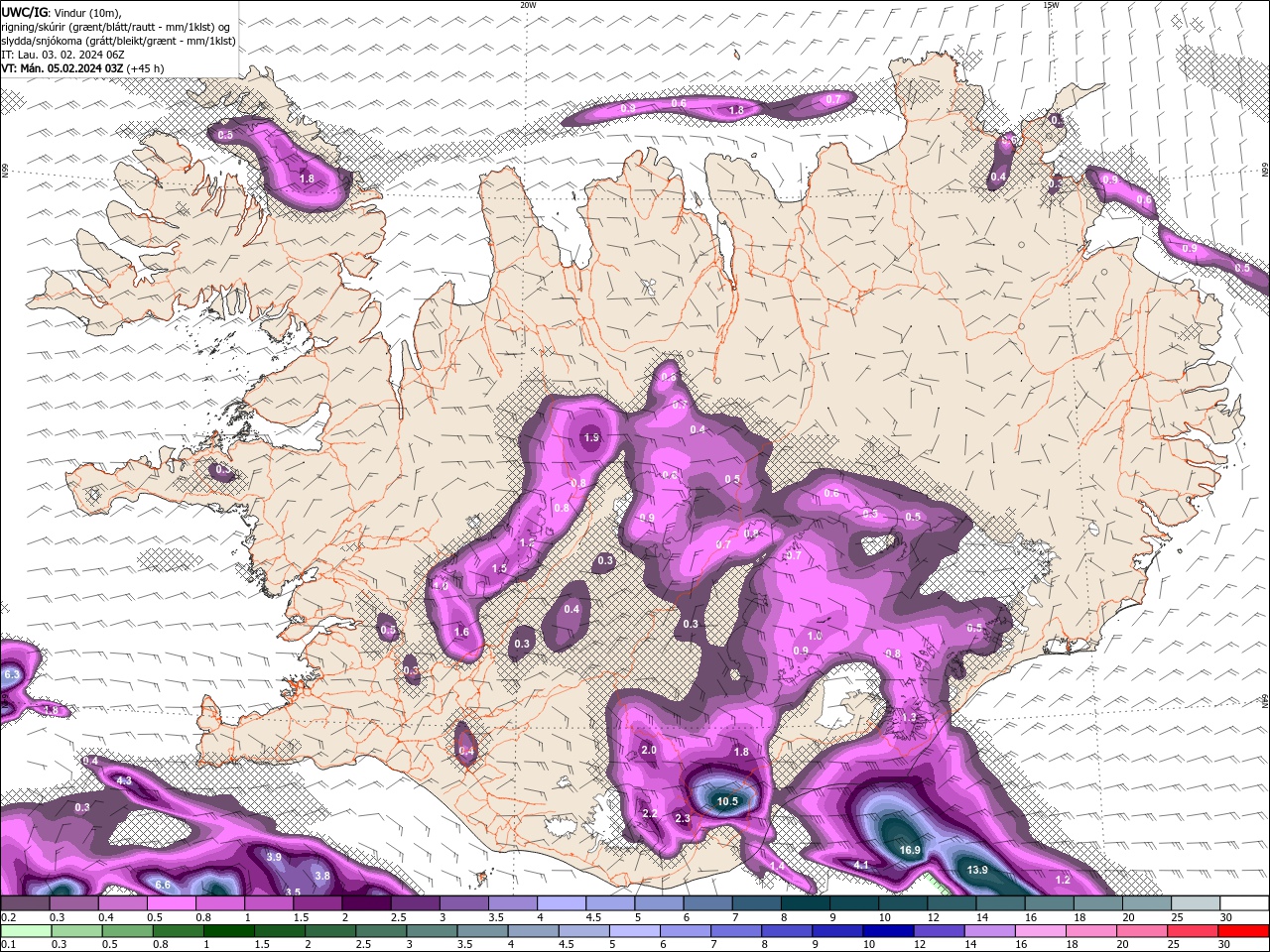This screenshot has width=1270, height=952.
Task: Click the 6.6 value in the southwest sea
Action: 164,885
